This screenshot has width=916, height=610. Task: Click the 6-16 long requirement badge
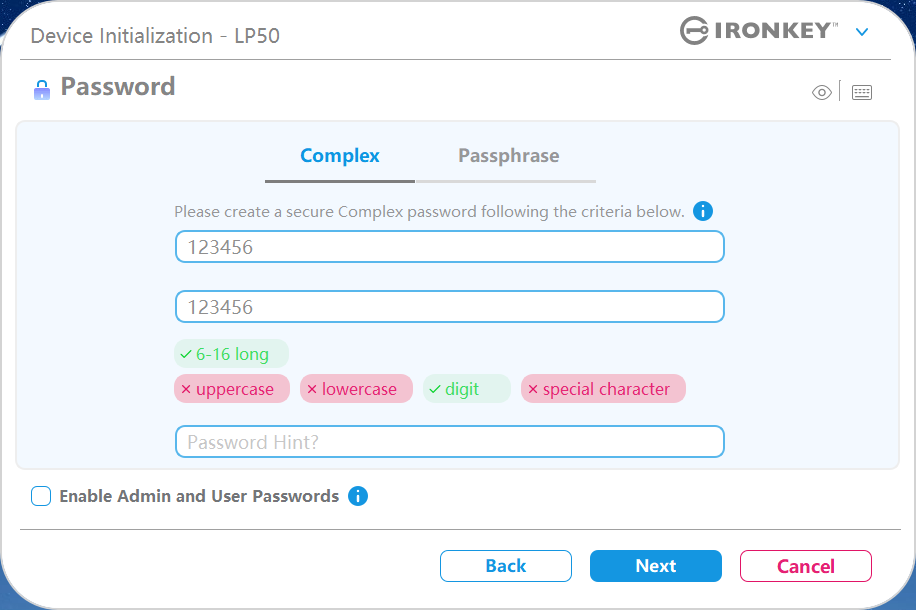click(231, 354)
